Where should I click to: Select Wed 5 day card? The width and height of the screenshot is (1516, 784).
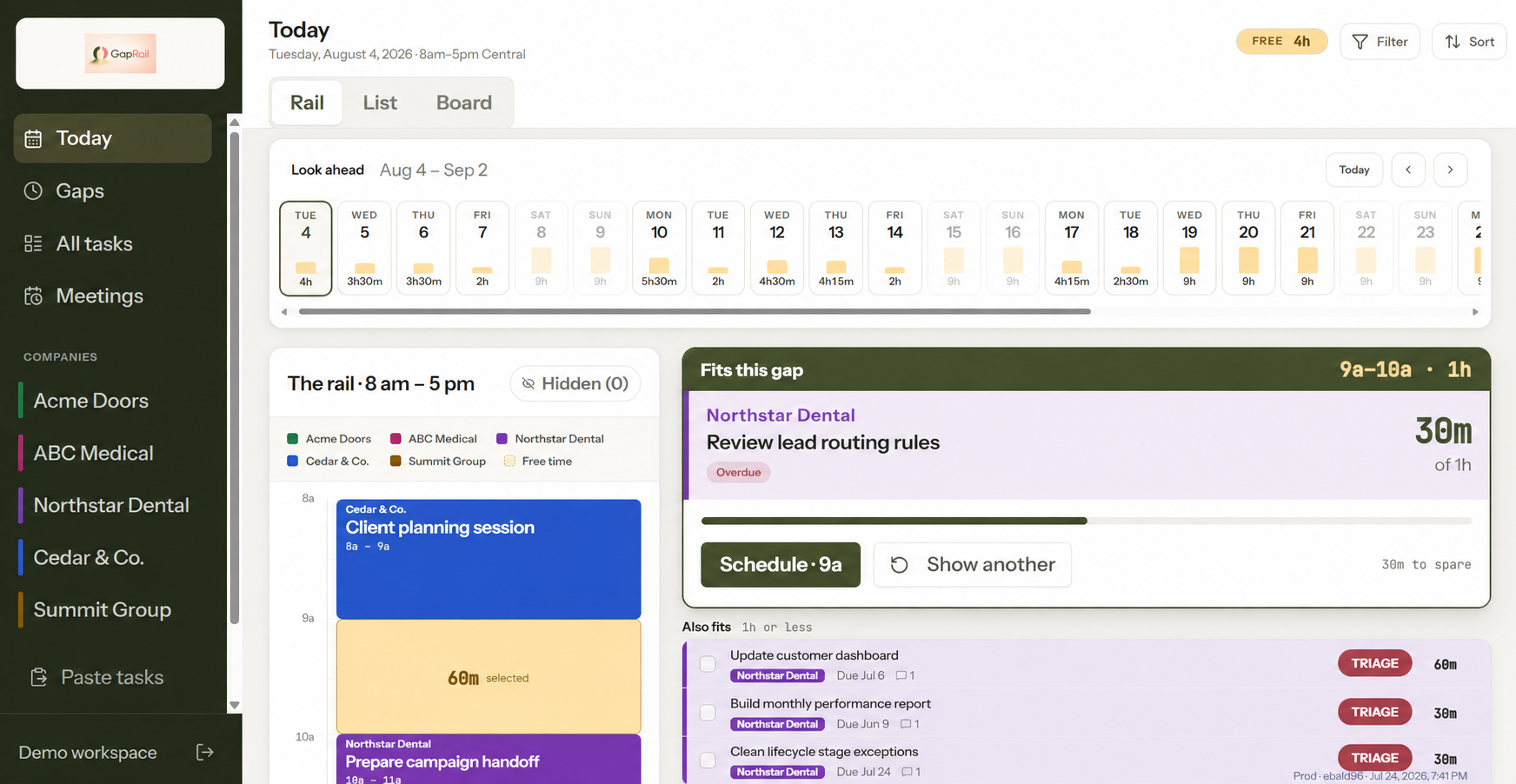click(364, 248)
